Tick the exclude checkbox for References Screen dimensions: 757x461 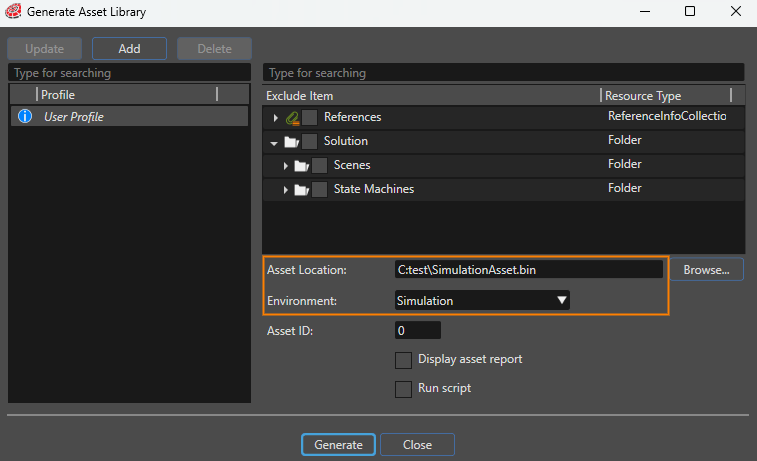(309, 117)
